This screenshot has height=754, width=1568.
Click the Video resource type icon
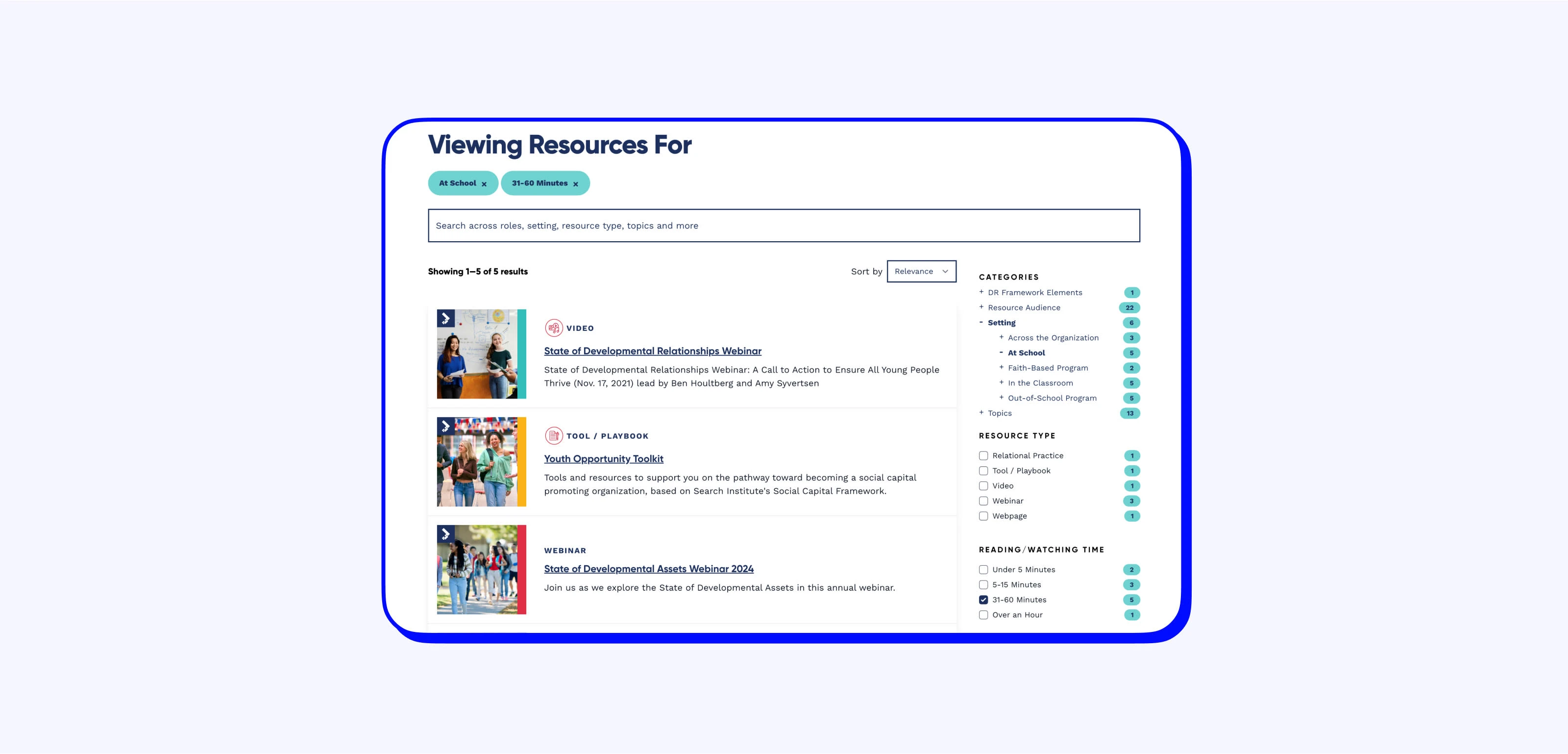coord(553,328)
